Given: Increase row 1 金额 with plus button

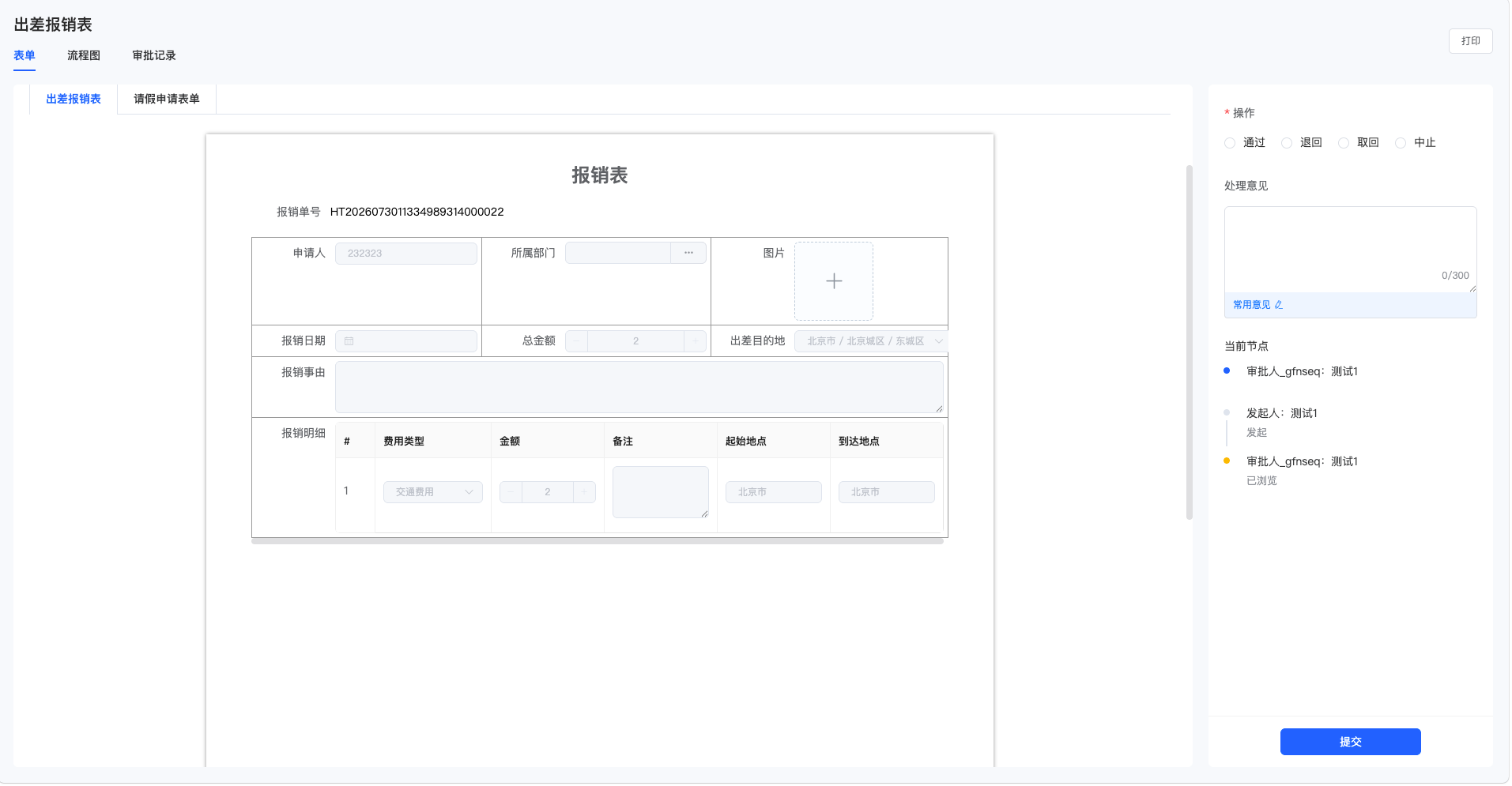Looking at the screenshot, I should point(584,492).
